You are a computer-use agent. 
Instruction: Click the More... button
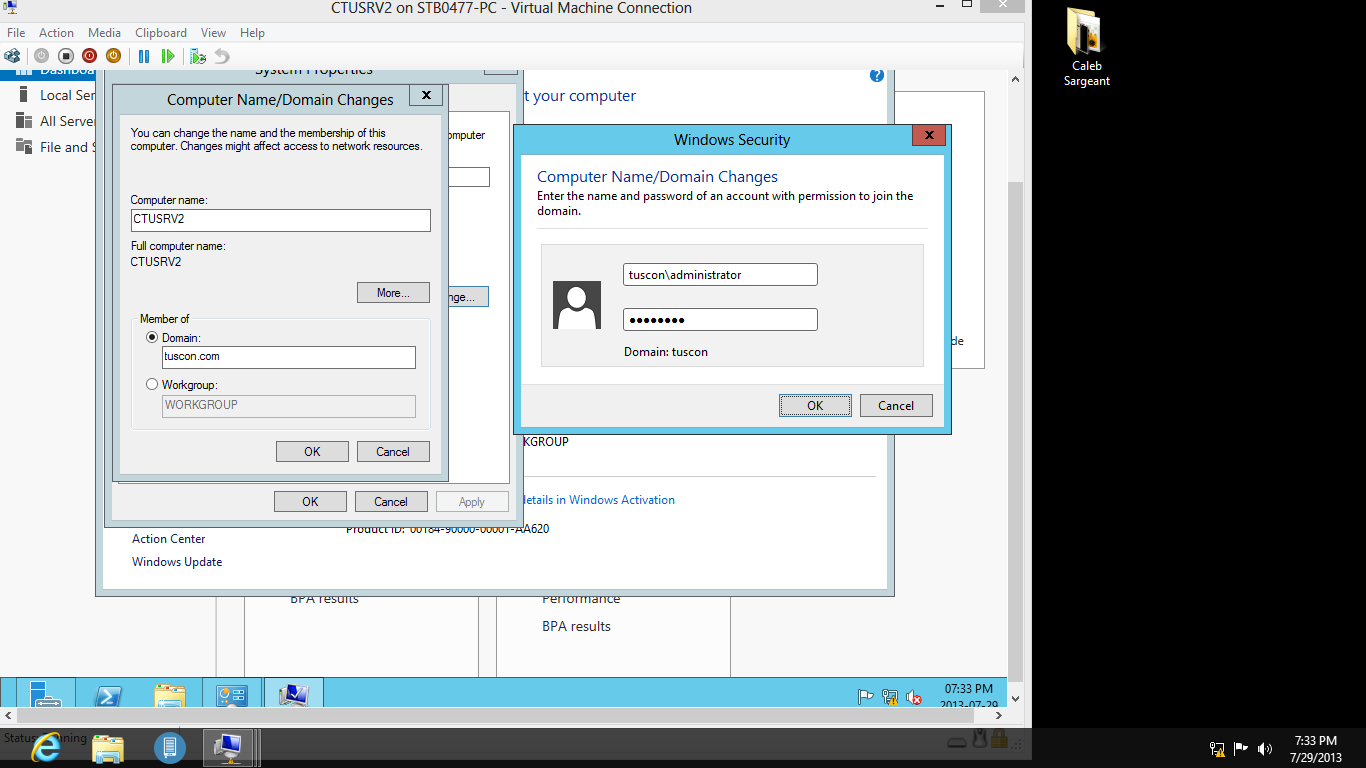(x=393, y=293)
